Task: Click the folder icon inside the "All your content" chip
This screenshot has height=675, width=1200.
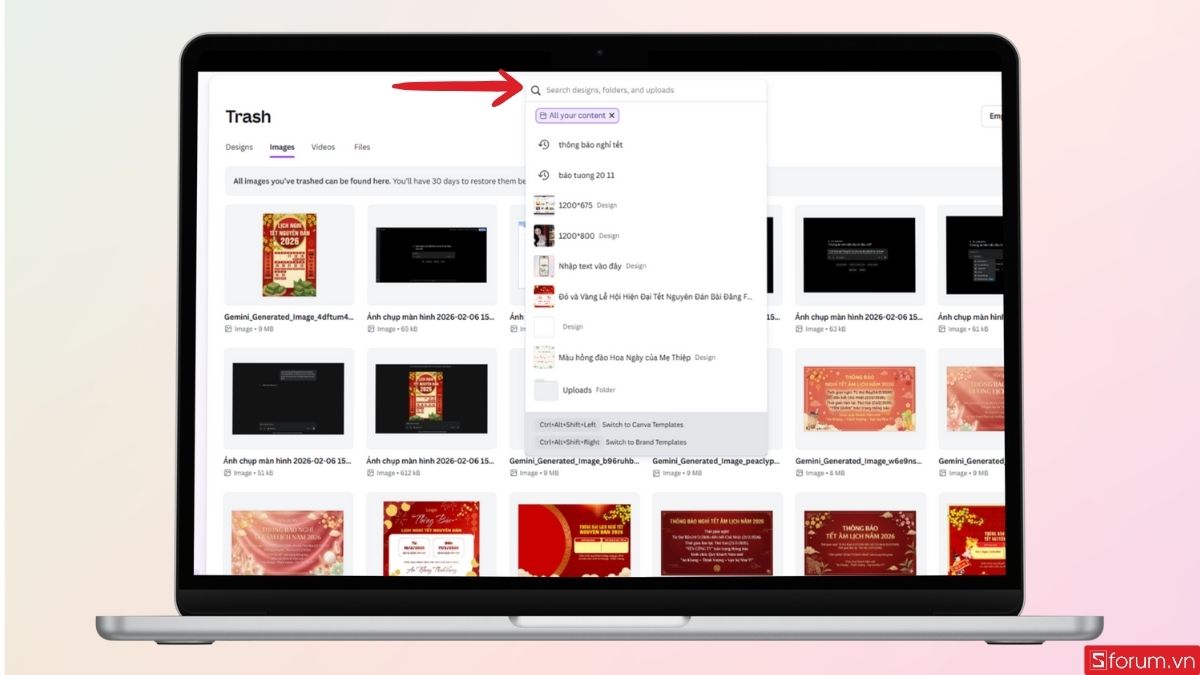Action: click(x=541, y=115)
